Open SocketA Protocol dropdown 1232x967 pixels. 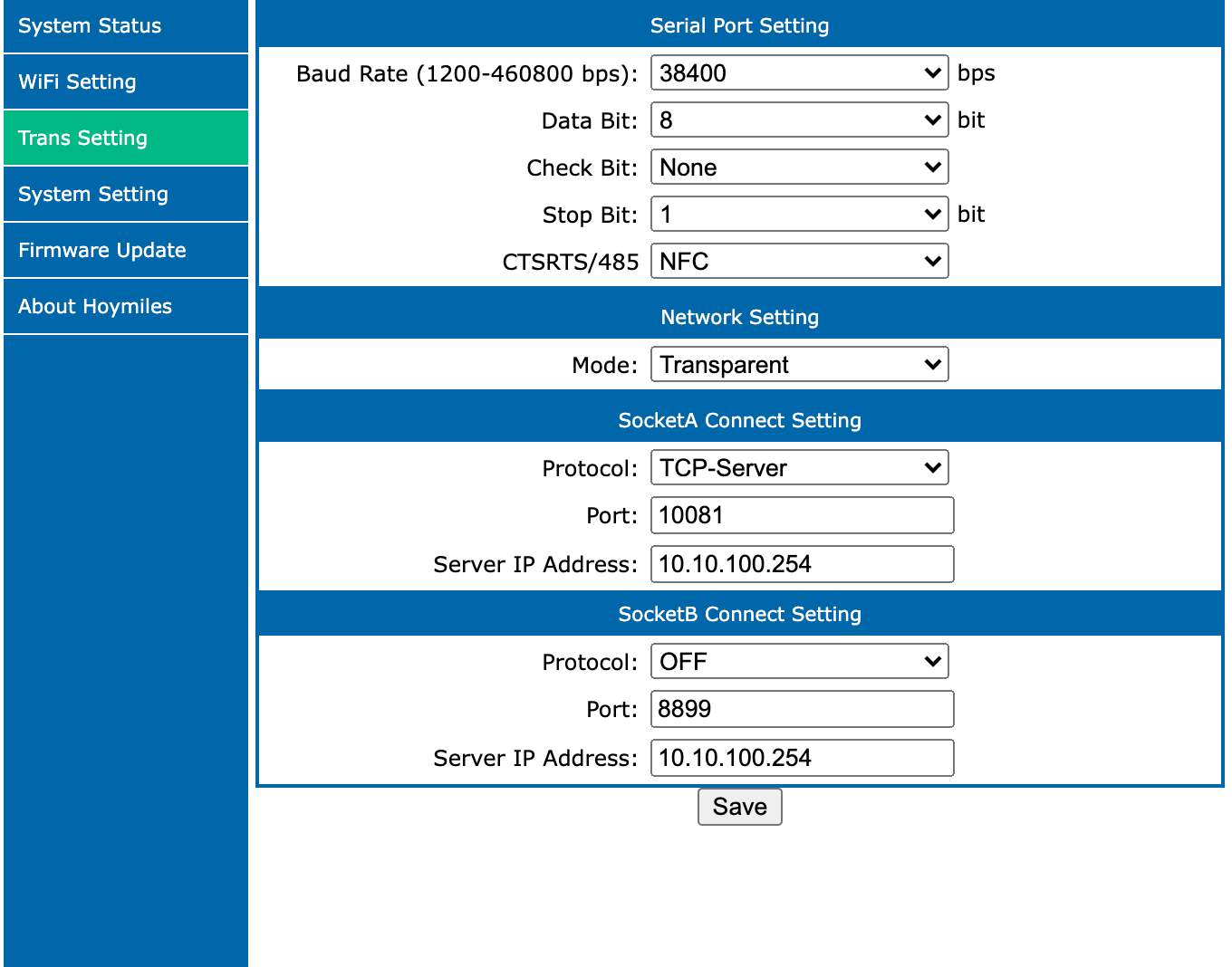tap(800, 467)
